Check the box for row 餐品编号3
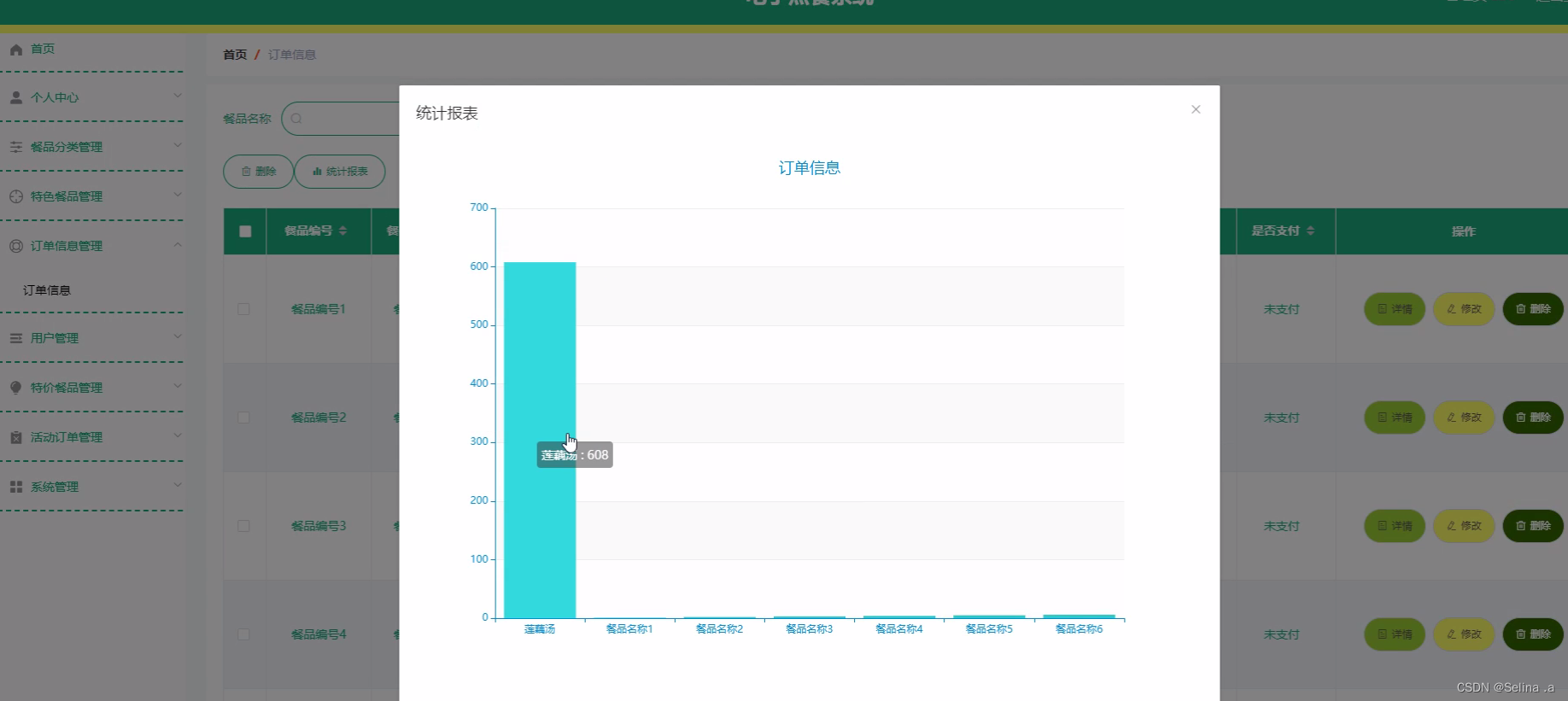This screenshot has width=1568, height=701. click(x=243, y=526)
